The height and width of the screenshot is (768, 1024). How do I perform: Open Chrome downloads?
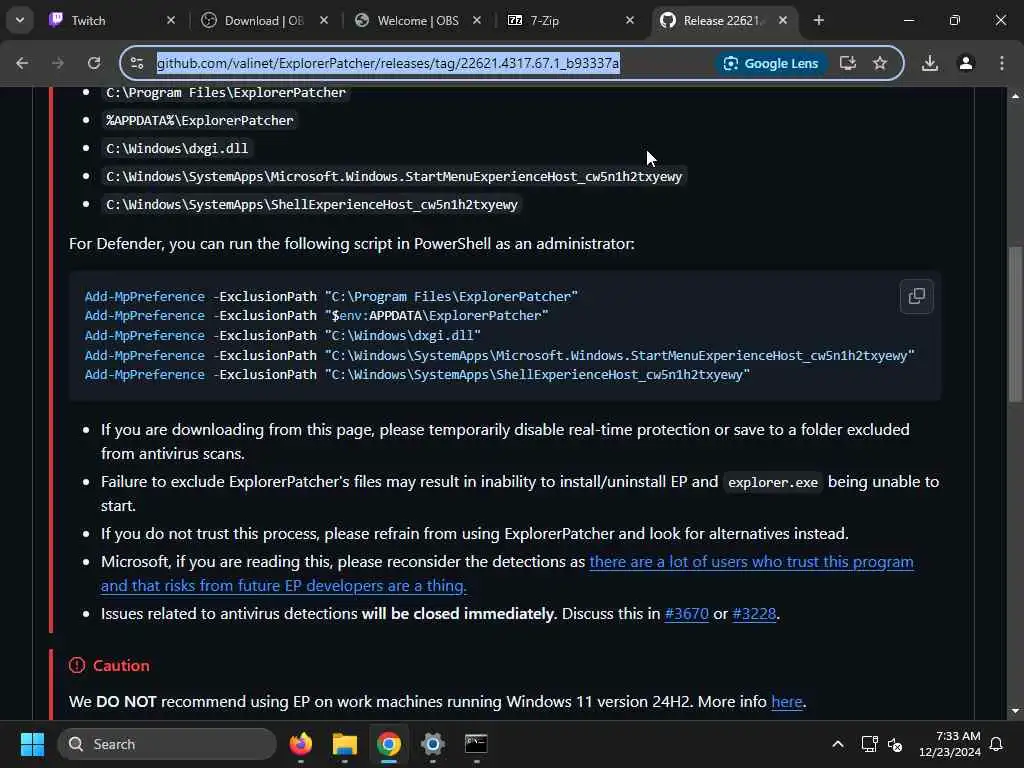coord(930,63)
